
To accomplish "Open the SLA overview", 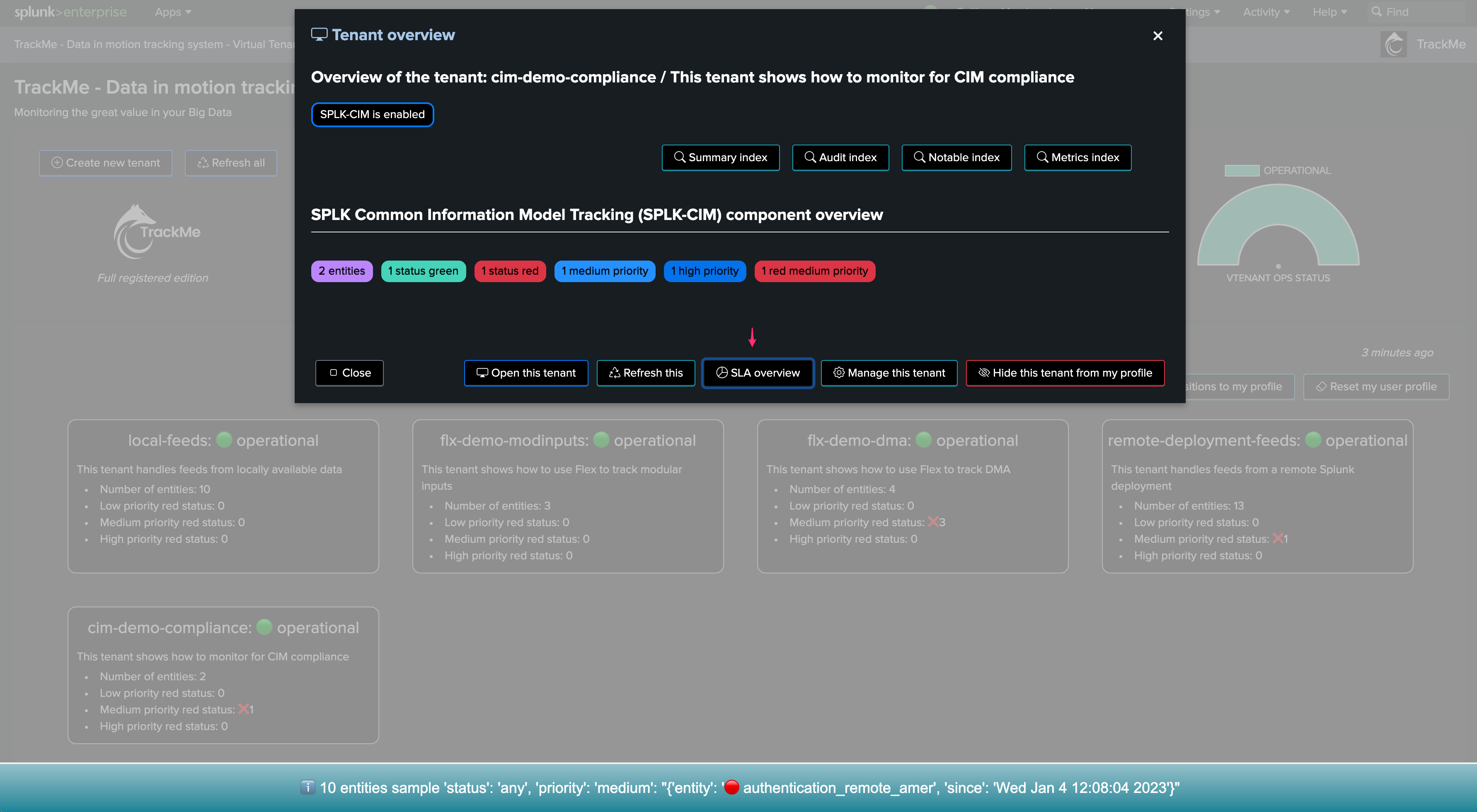I will (x=758, y=373).
